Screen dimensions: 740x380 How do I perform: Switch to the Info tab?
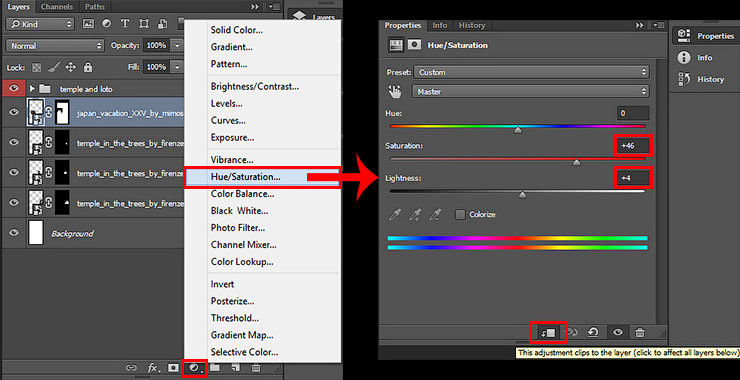pos(440,25)
